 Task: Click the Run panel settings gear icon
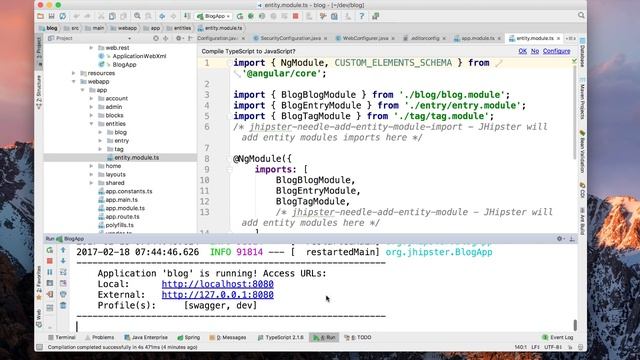tap(560, 239)
